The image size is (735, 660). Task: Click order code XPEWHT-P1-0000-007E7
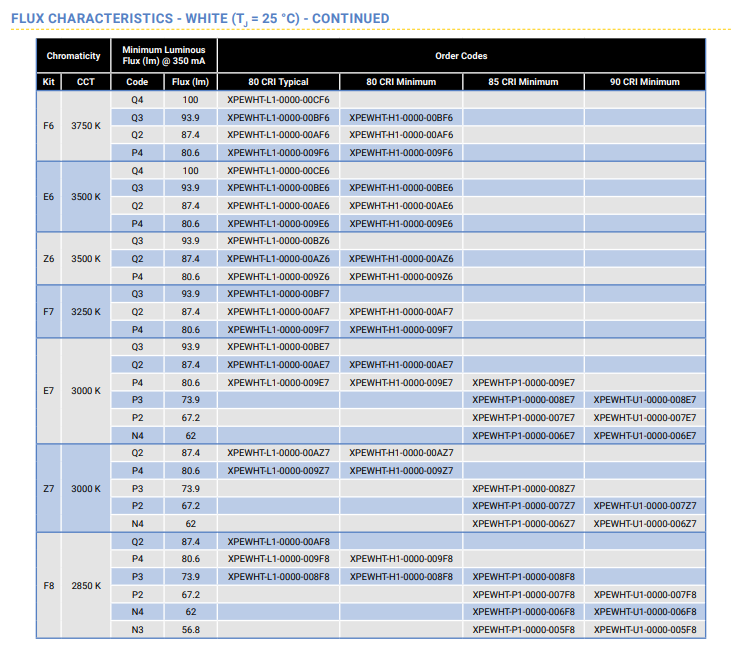click(523, 418)
